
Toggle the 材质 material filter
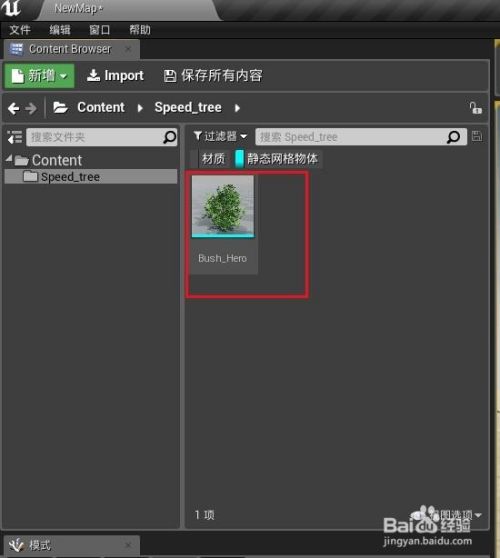pyautogui.click(x=210, y=159)
